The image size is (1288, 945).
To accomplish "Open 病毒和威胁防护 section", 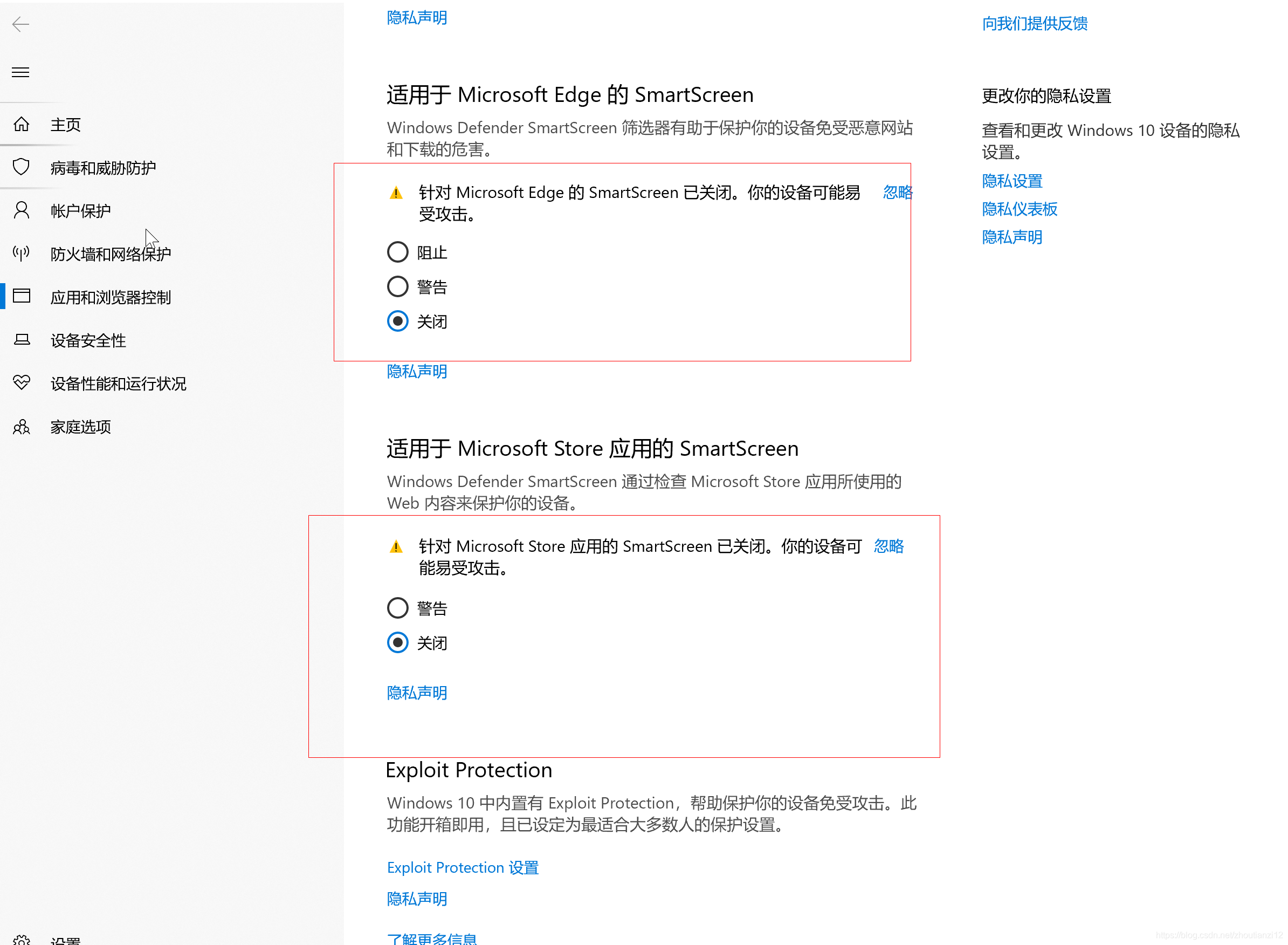I will click(103, 168).
